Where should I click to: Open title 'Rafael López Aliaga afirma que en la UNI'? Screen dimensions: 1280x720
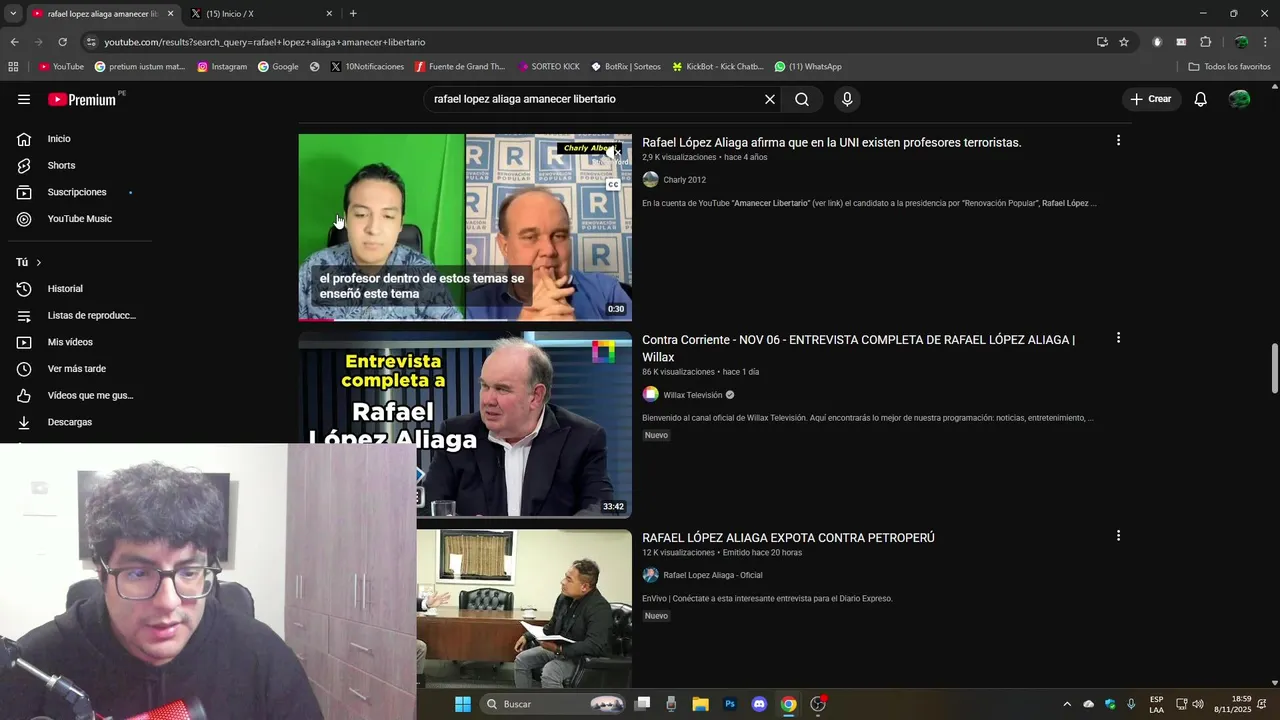pos(831,143)
